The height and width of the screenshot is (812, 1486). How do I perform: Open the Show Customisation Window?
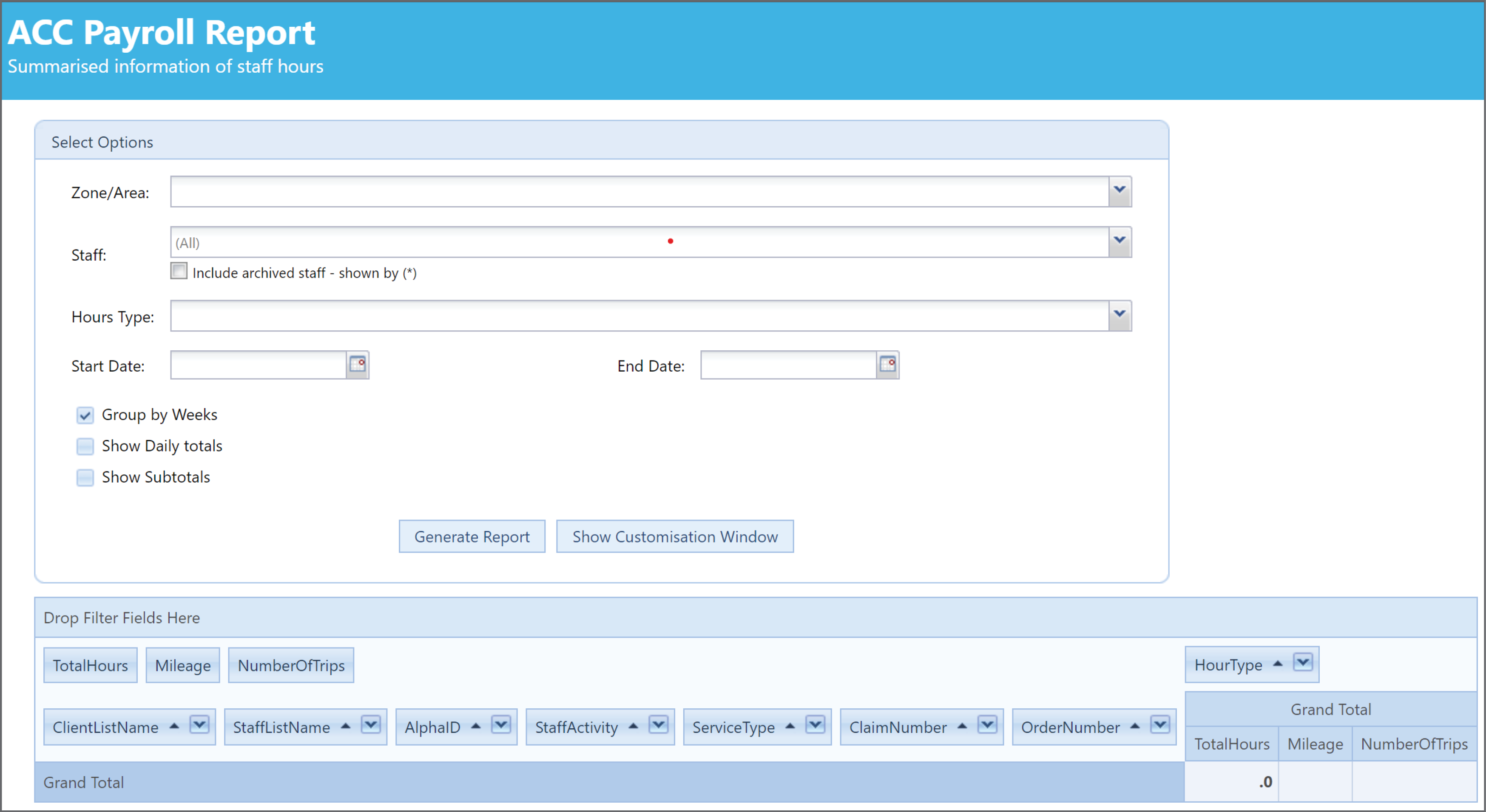click(x=675, y=537)
